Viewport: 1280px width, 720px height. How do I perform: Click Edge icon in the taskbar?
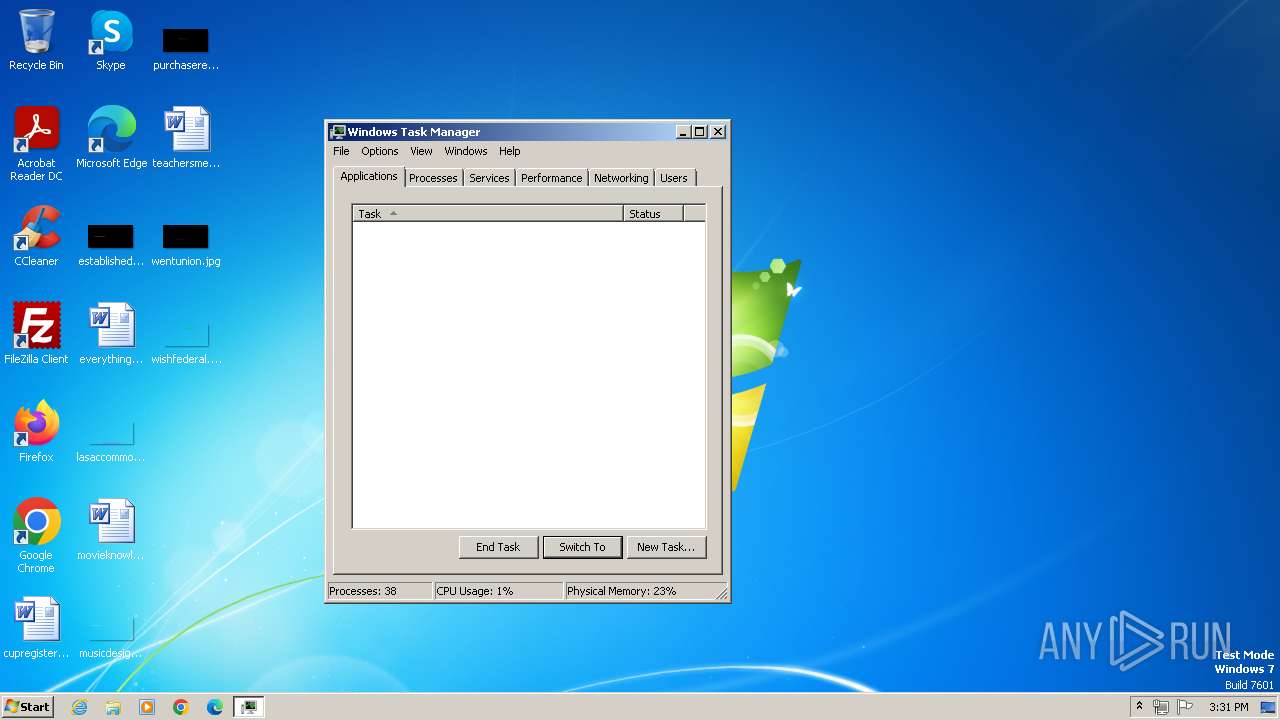pos(215,707)
